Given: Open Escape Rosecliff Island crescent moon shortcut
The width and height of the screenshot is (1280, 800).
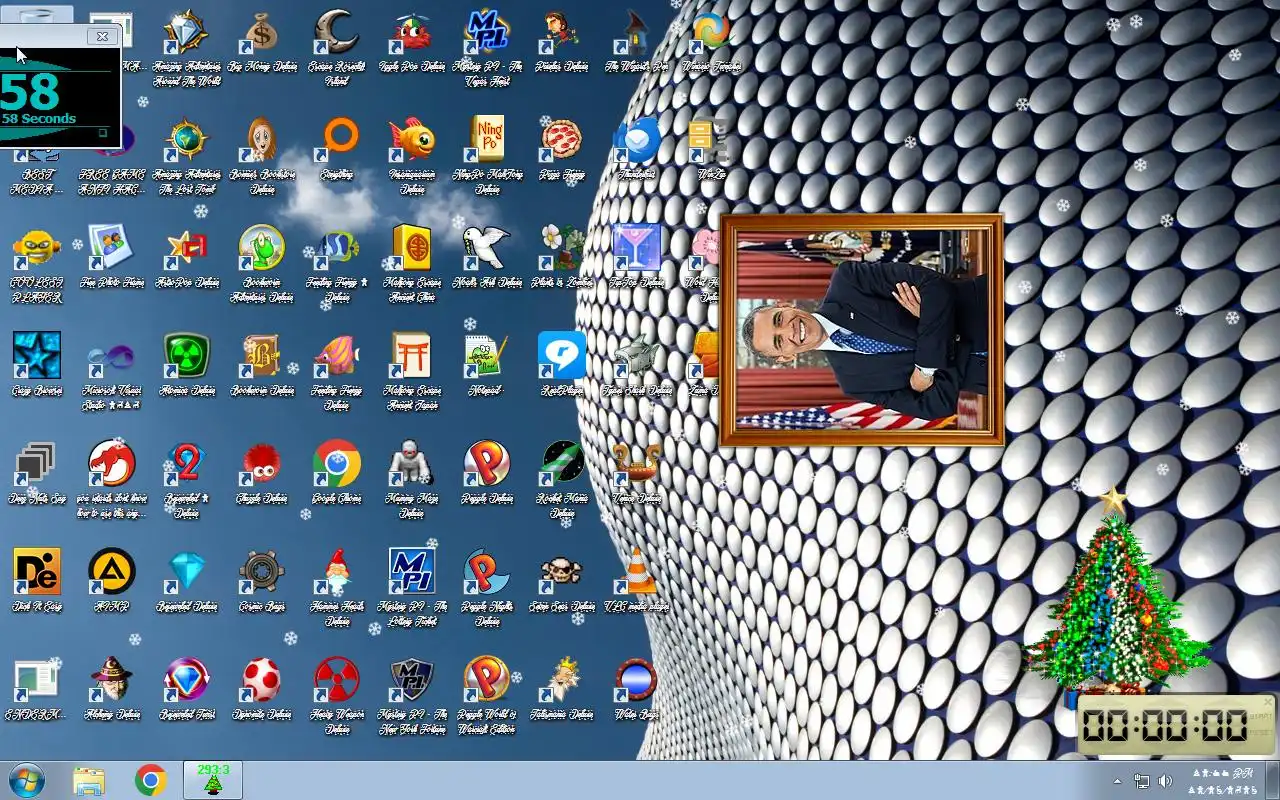Looking at the screenshot, I should click(337, 33).
